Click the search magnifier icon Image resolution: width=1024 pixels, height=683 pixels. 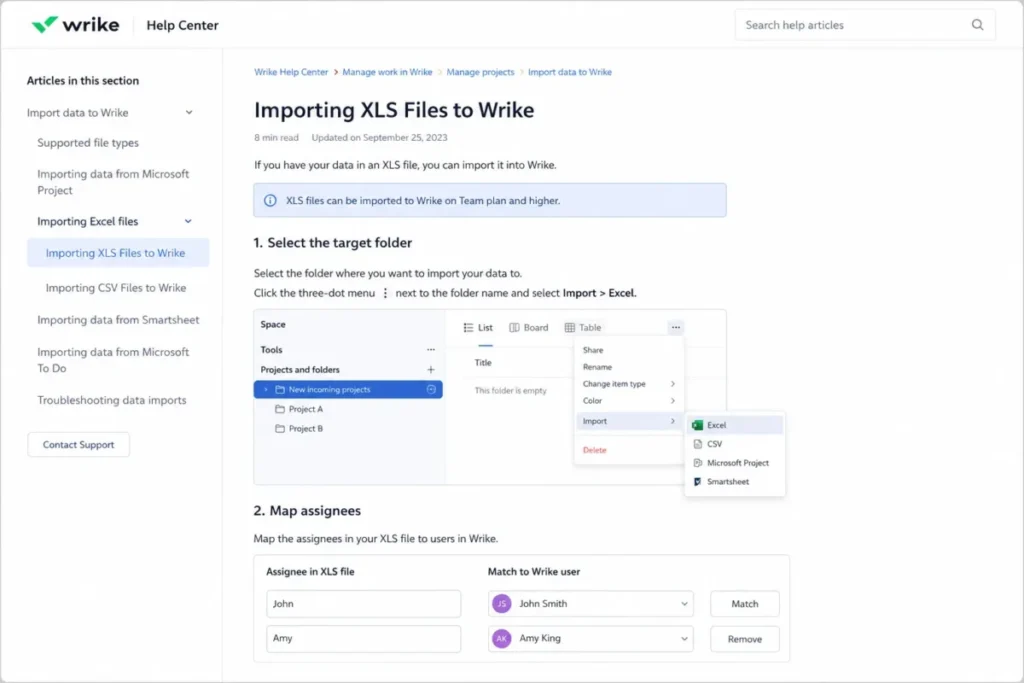click(977, 25)
